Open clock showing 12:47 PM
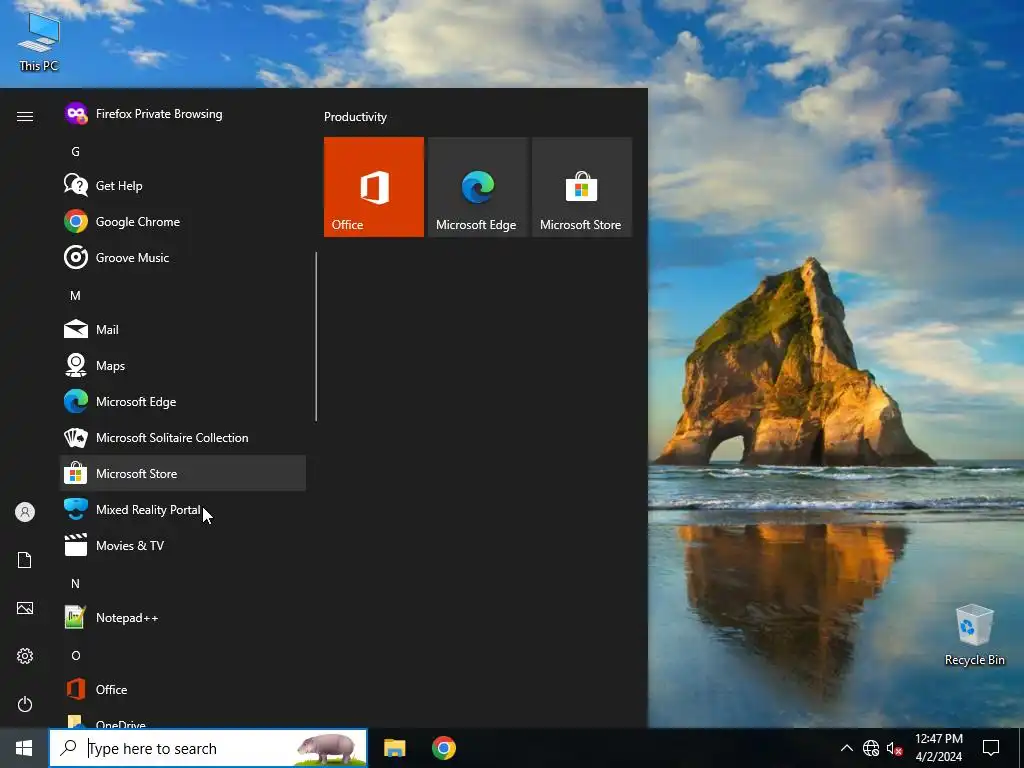The image size is (1024, 768). click(x=938, y=748)
